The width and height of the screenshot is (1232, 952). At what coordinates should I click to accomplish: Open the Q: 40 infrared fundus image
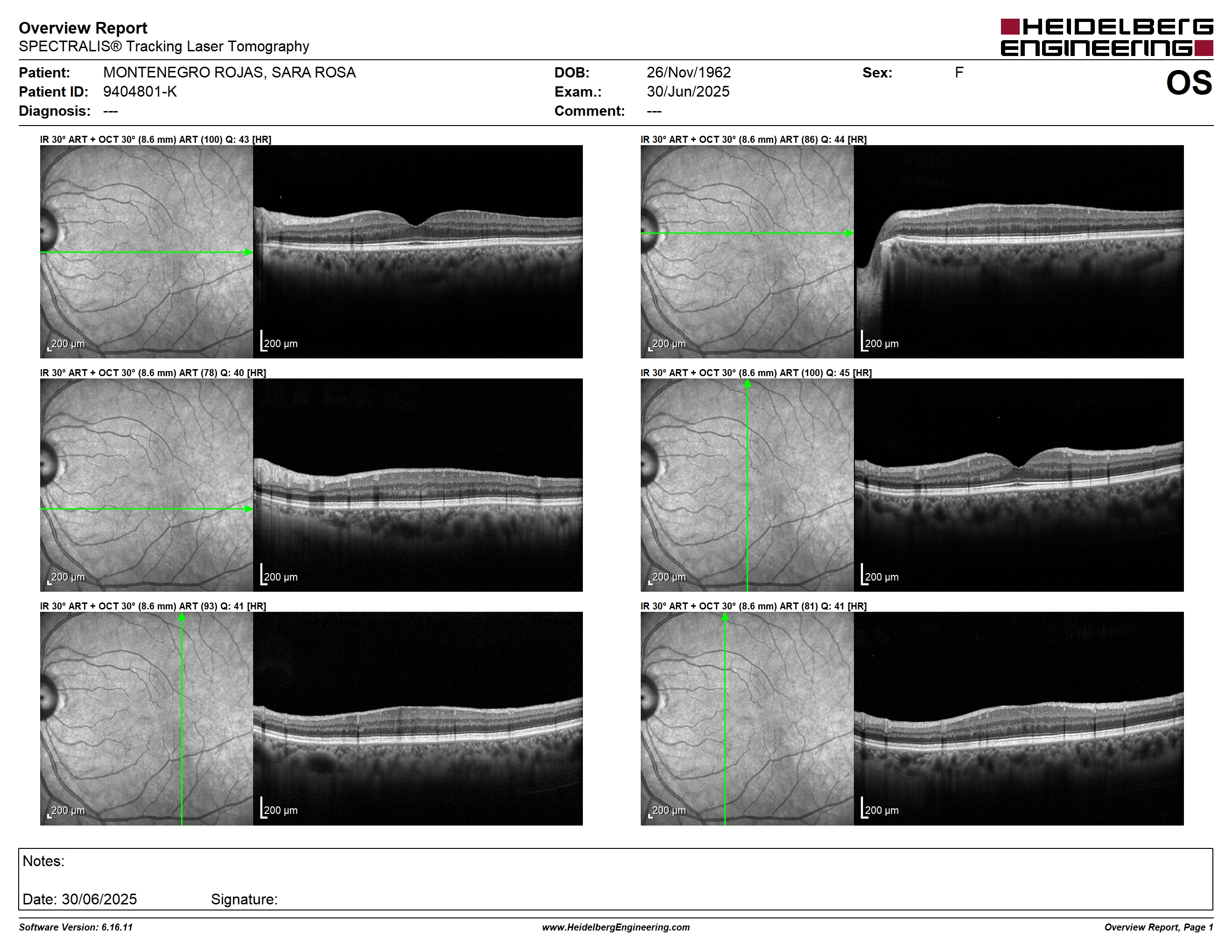(146, 485)
